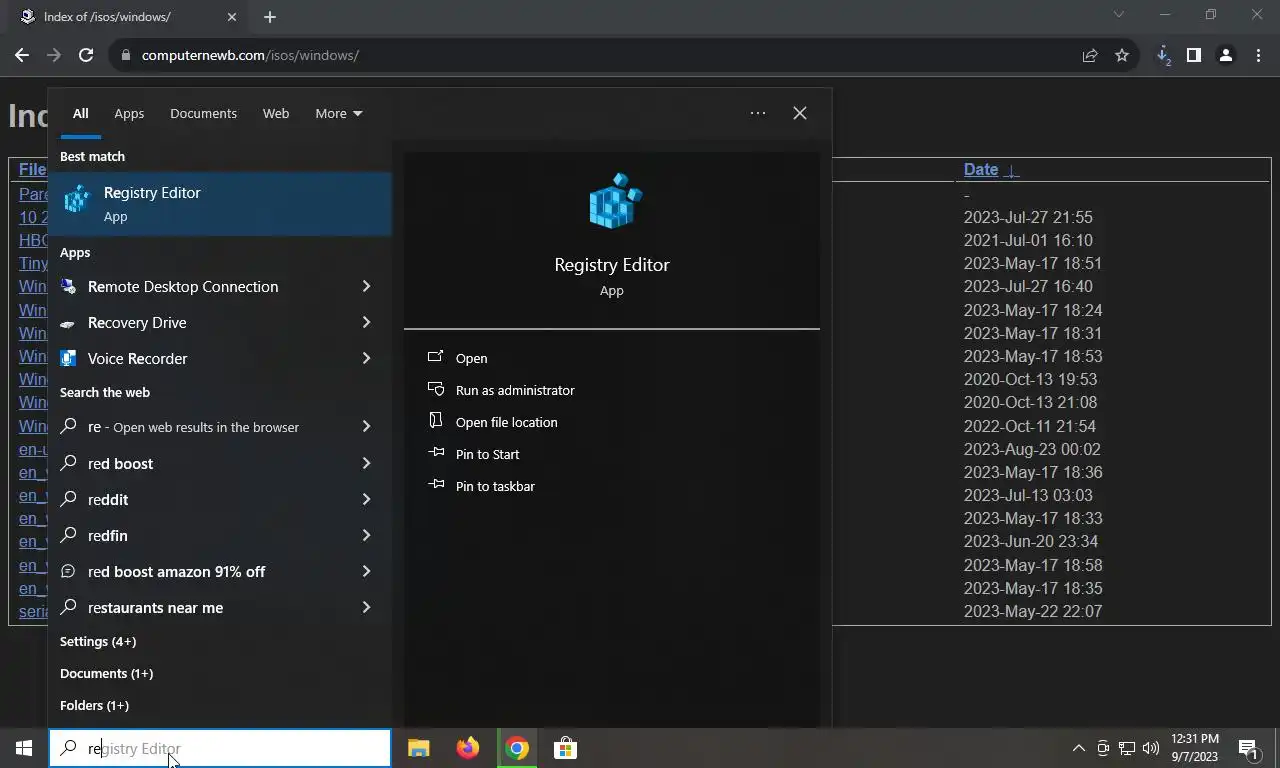Open Microsoft Store from the taskbar

[x=565, y=748]
